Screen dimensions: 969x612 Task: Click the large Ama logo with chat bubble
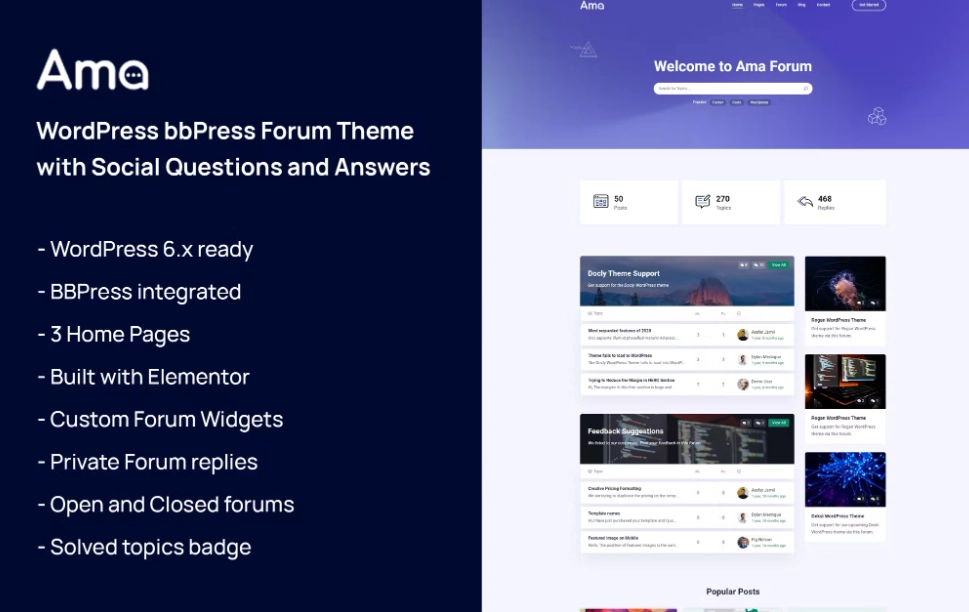pyautogui.click(x=93, y=71)
